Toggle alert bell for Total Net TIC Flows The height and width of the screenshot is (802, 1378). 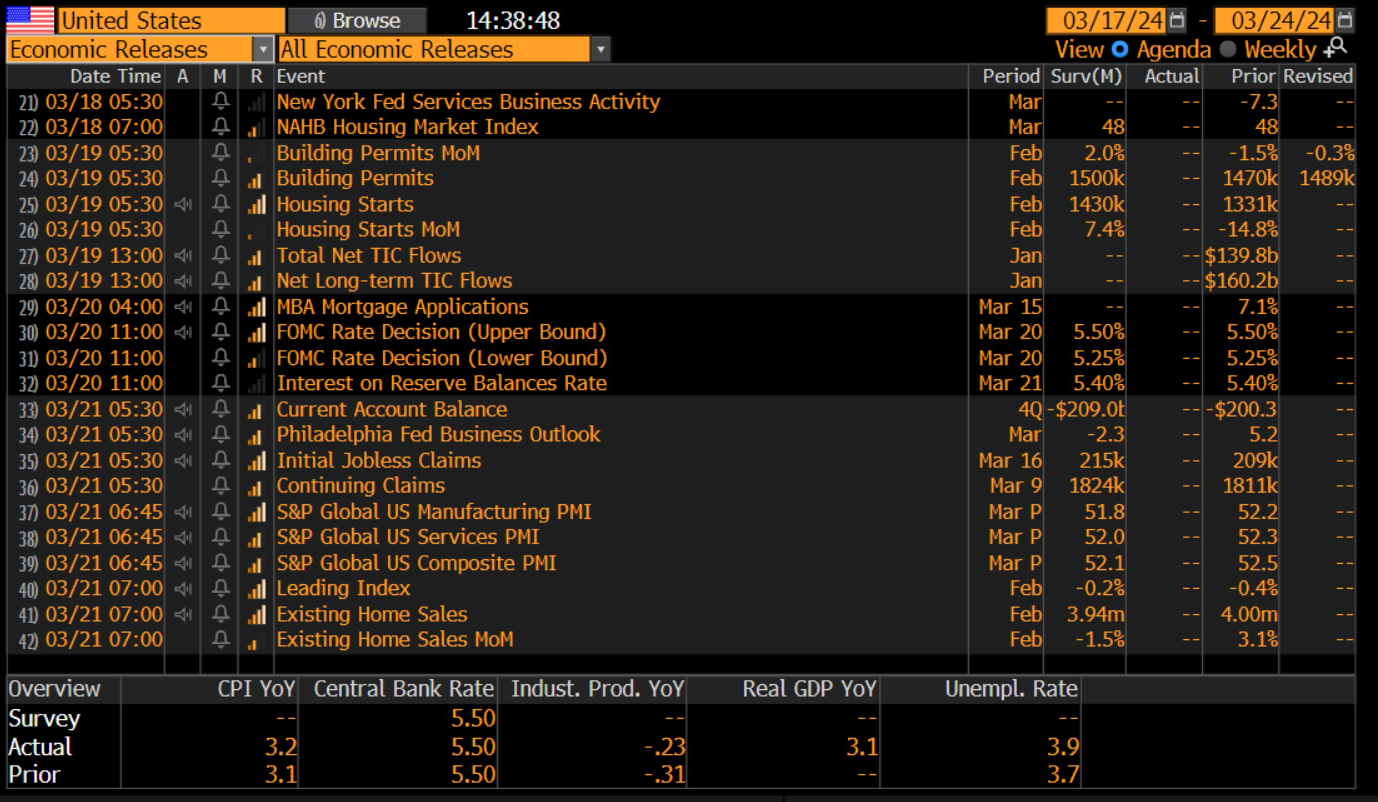click(220, 255)
